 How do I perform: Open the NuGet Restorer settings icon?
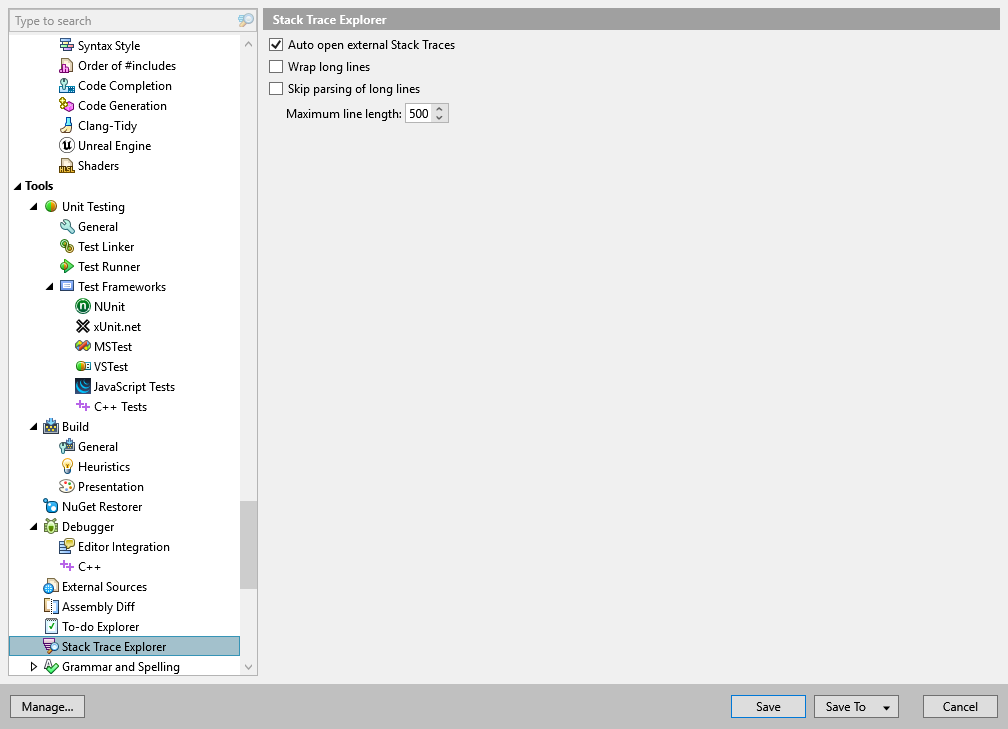(x=51, y=506)
